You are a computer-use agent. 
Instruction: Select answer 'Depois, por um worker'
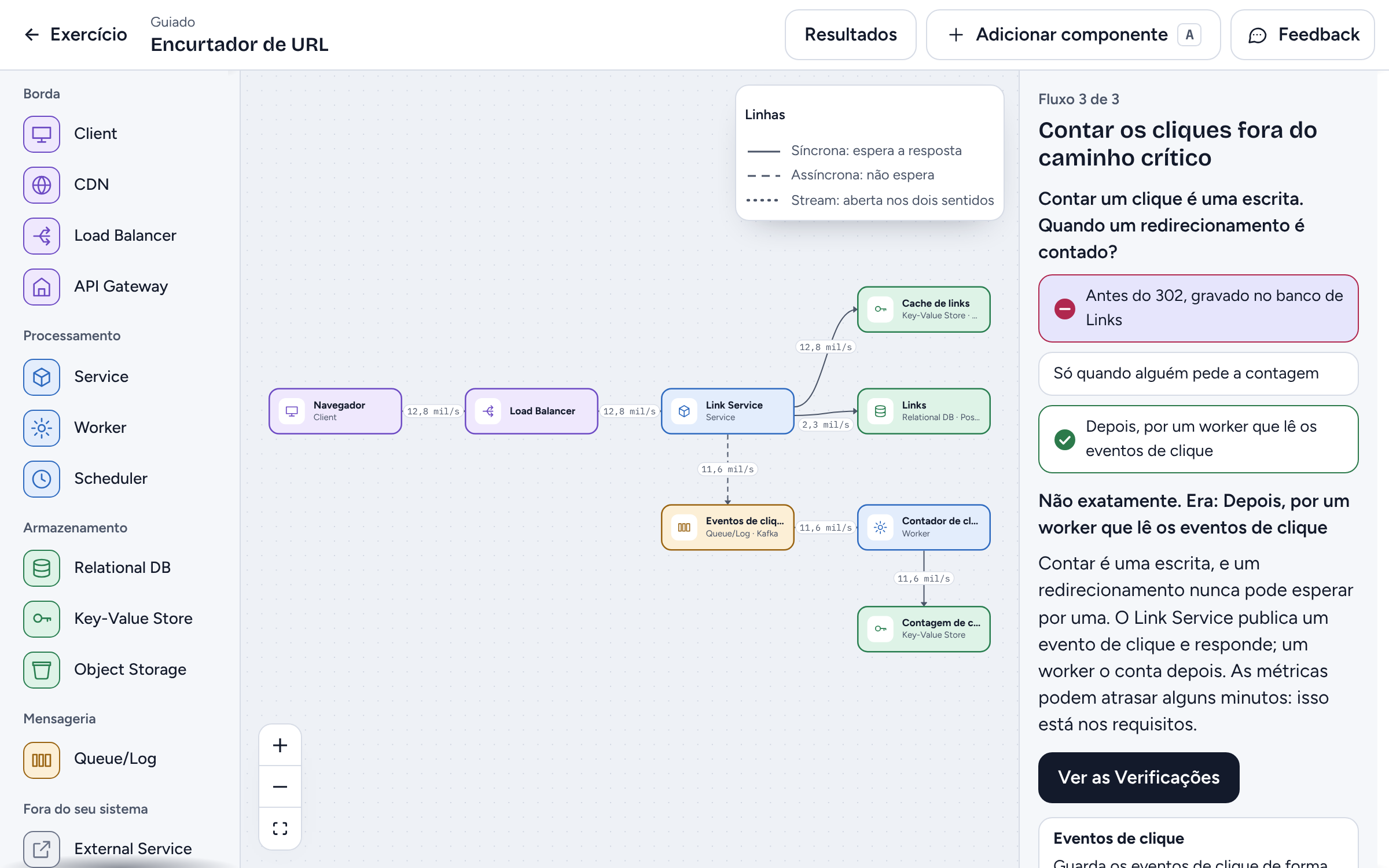pyautogui.click(x=1198, y=439)
